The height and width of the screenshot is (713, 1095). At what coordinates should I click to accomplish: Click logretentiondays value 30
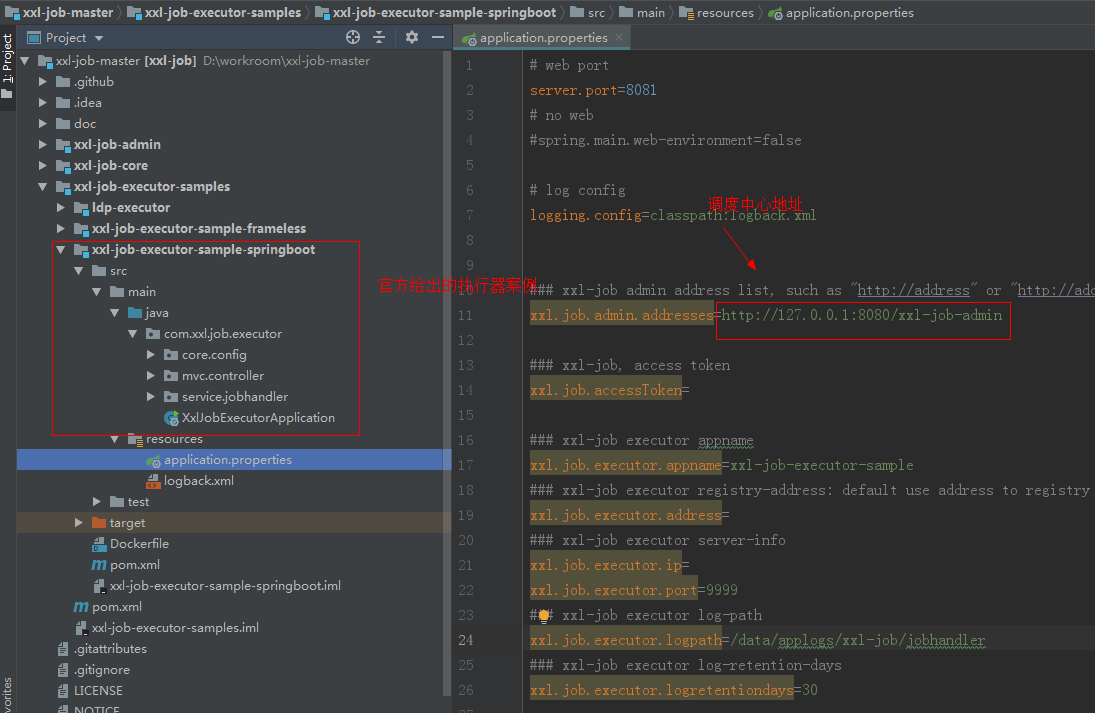(809, 690)
